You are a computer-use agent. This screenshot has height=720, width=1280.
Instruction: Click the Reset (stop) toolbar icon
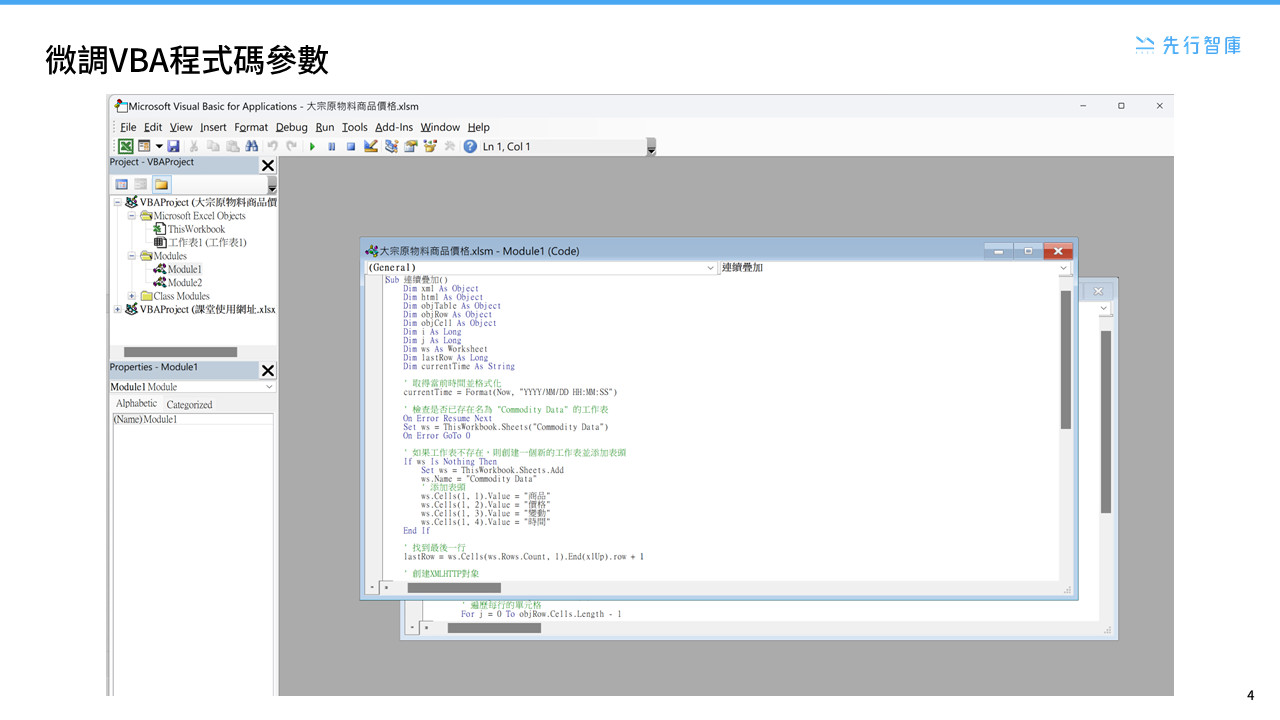point(351,146)
